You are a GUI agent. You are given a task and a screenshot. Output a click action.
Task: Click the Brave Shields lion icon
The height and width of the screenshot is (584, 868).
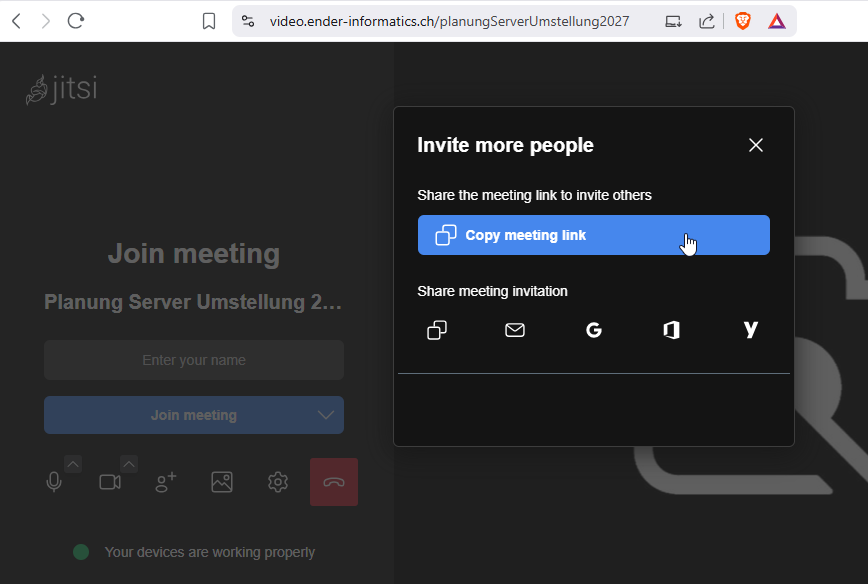[x=743, y=21]
